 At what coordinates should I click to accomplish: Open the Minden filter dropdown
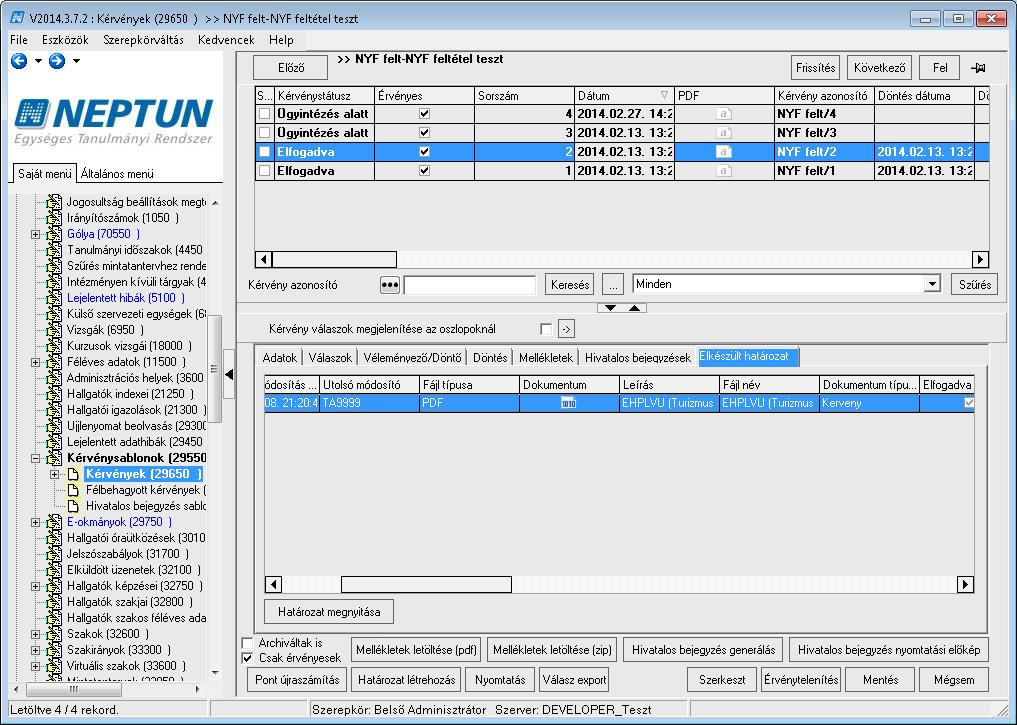point(932,284)
